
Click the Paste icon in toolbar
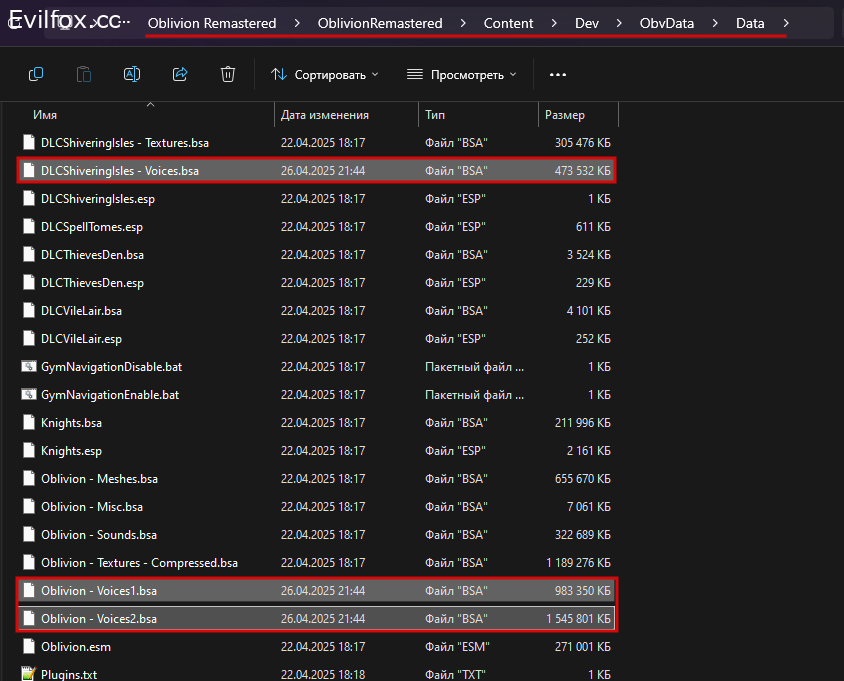pyautogui.click(x=83, y=74)
